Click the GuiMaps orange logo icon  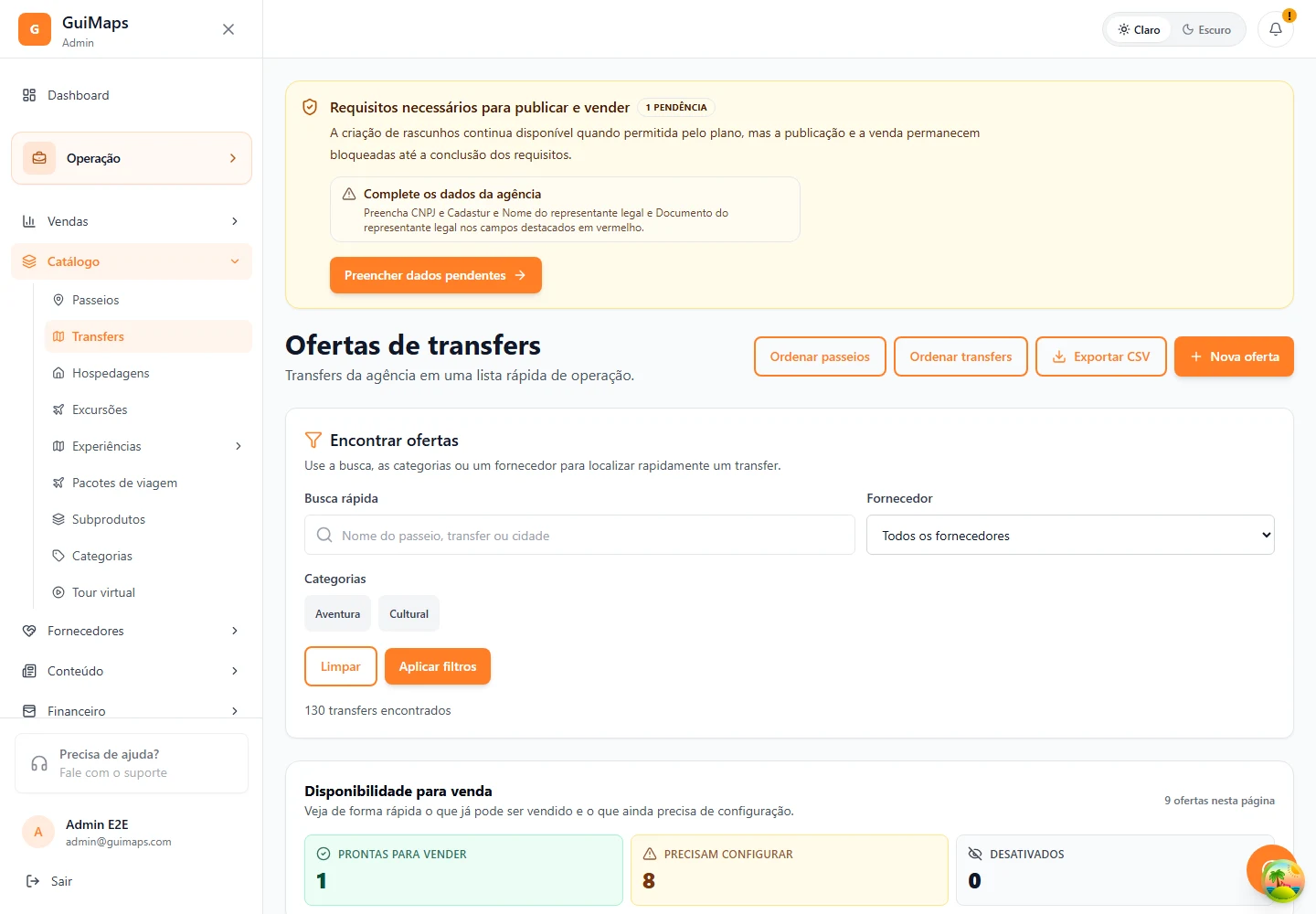point(35,29)
